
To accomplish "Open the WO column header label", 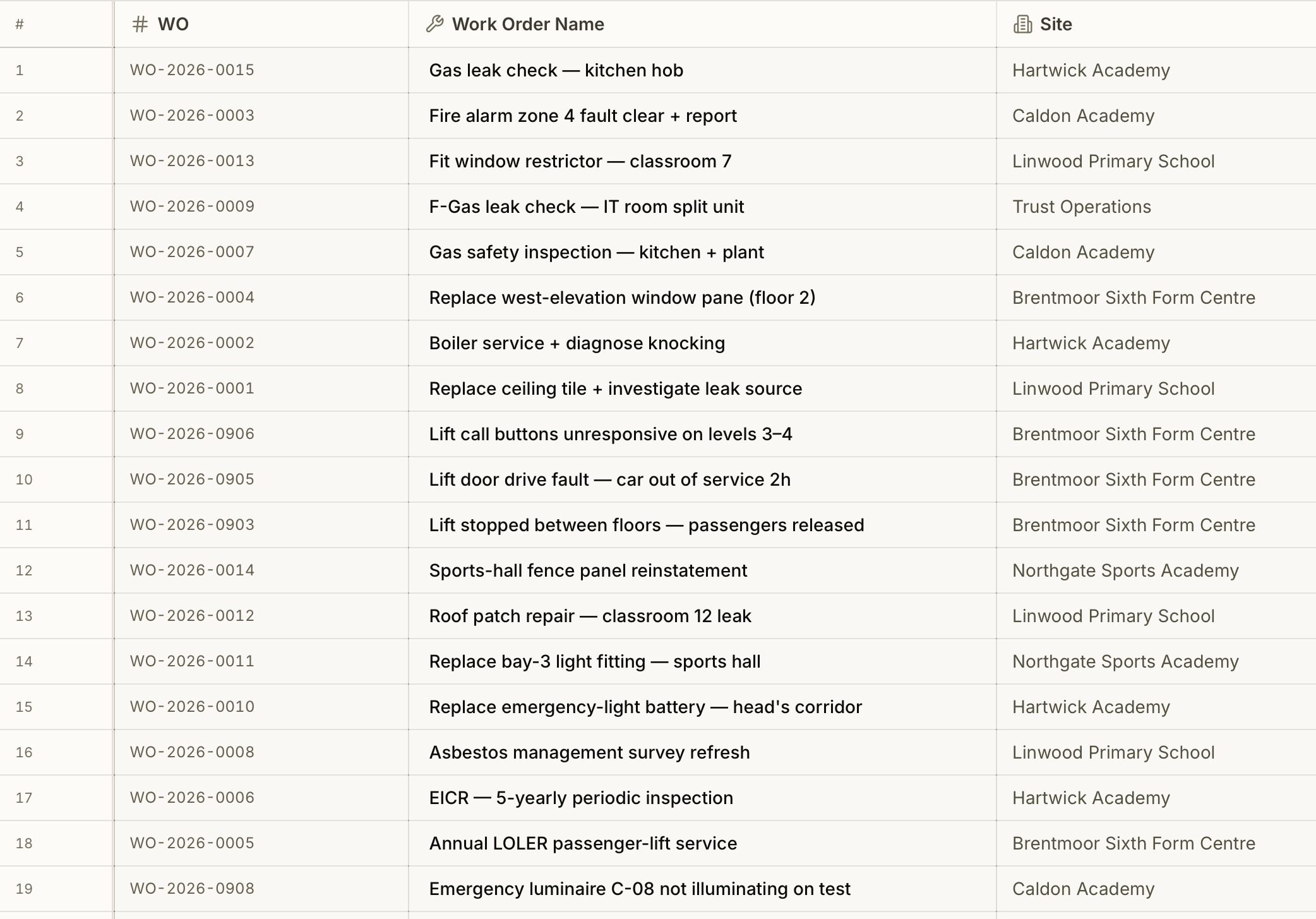I will (173, 24).
